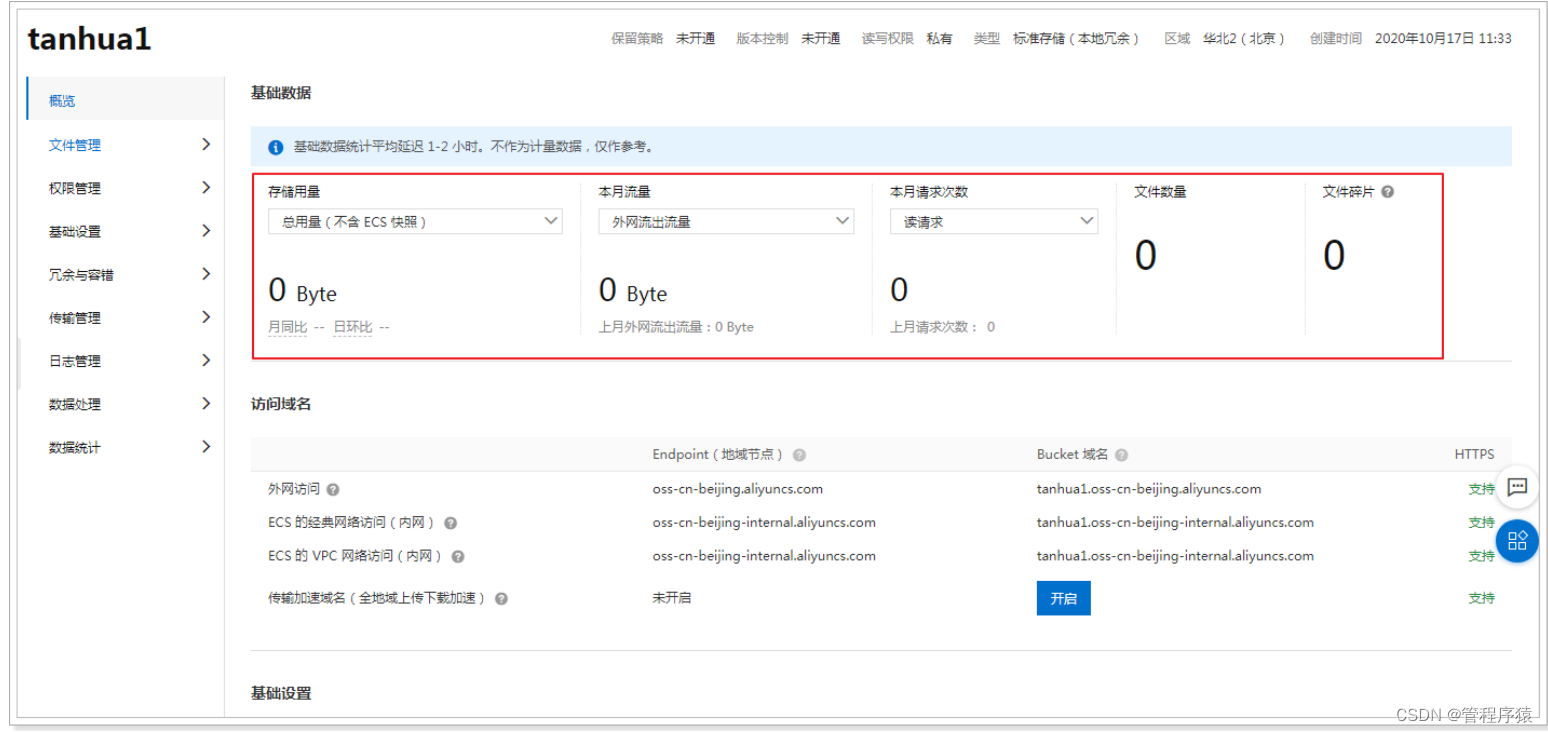1548x733 pixels.
Task: Click 私有 read-write permission value
Action: click(939, 38)
